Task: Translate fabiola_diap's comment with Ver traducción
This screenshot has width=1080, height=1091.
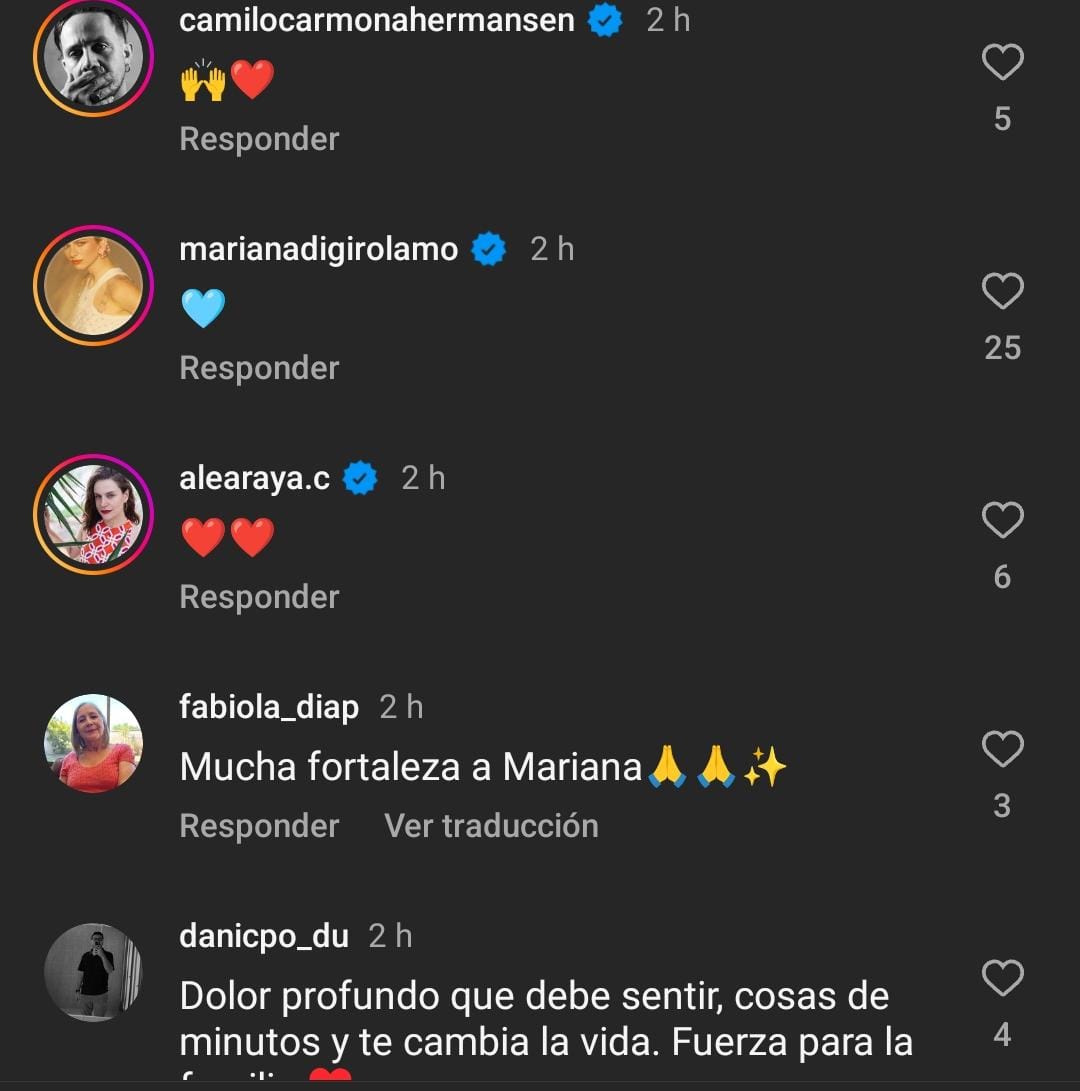Action: coord(491,826)
